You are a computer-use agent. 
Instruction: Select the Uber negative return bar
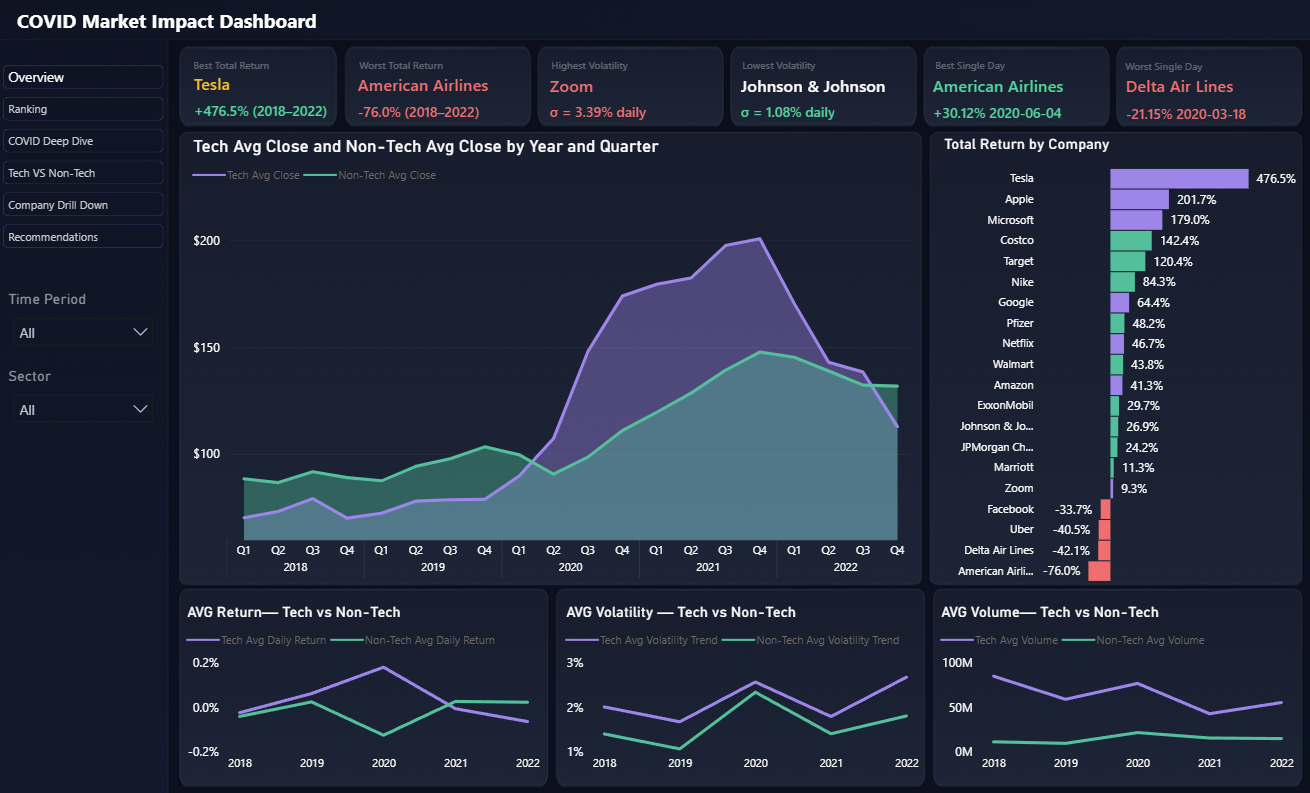point(1104,530)
